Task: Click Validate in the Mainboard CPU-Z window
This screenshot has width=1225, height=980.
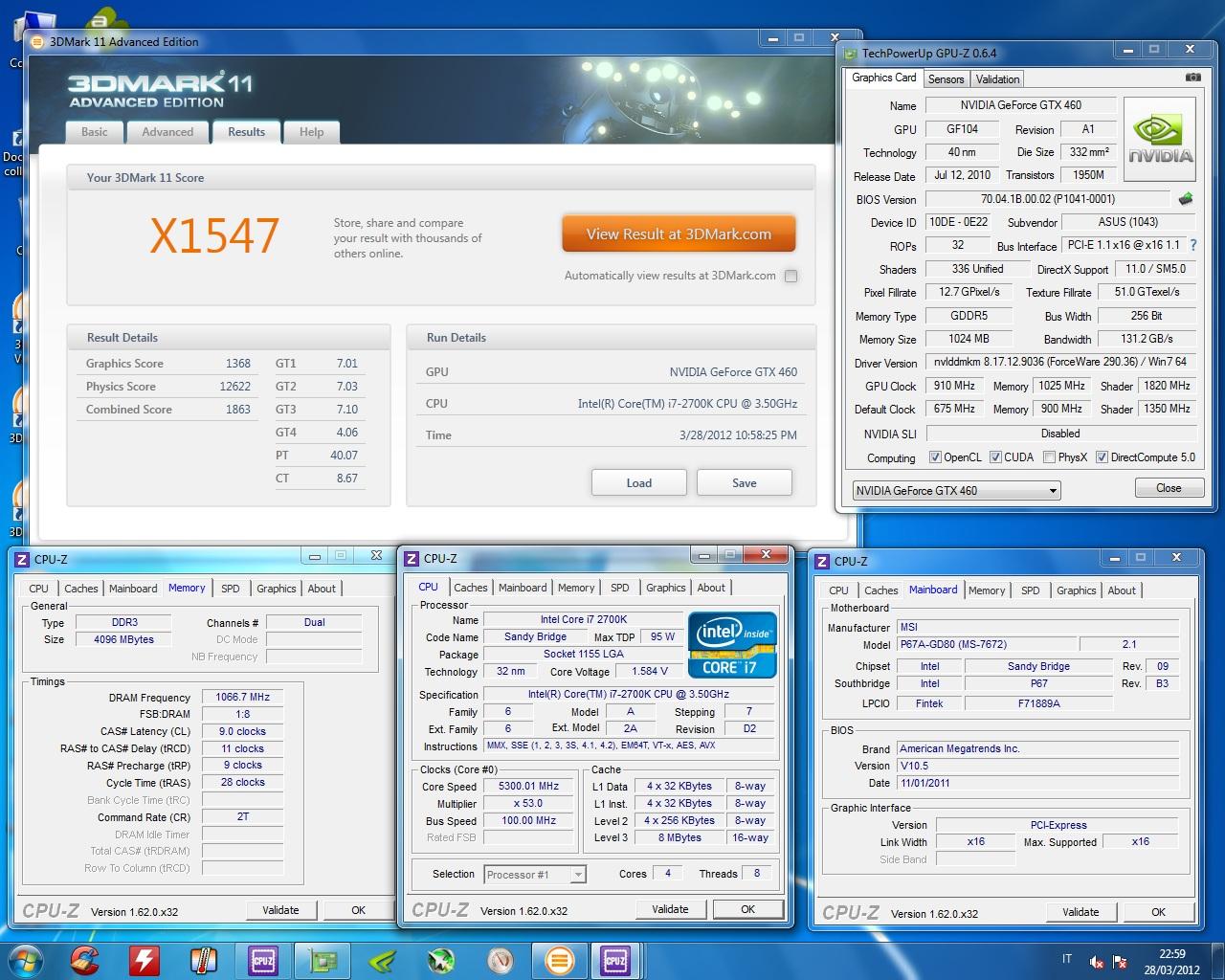Action: [x=1080, y=912]
